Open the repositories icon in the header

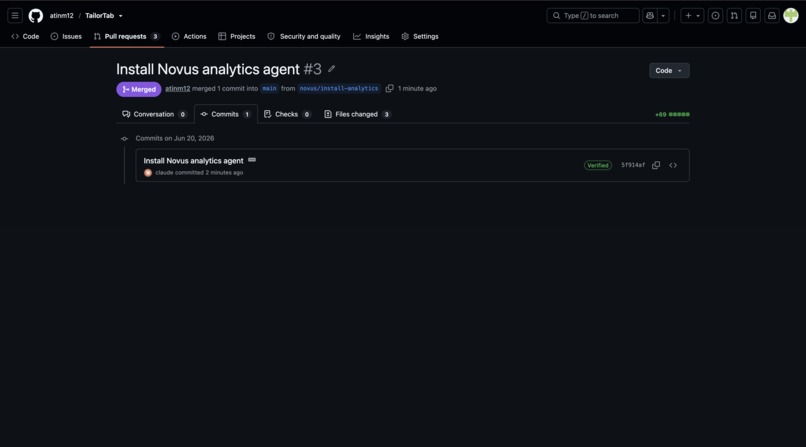753,15
